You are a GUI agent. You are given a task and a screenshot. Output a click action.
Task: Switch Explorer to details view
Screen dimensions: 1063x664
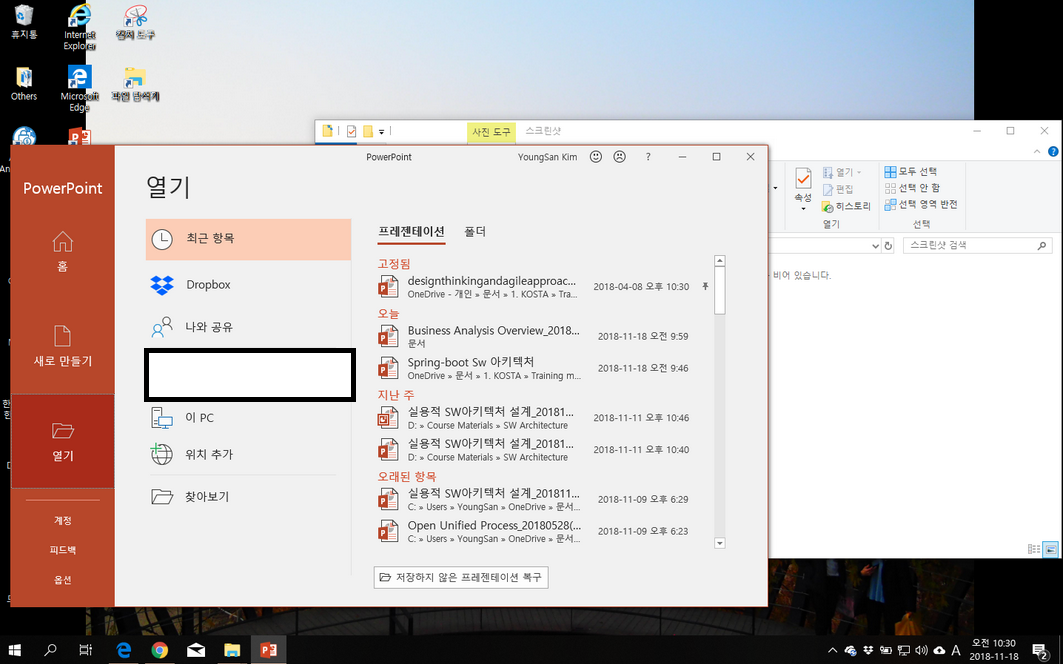[1034, 549]
